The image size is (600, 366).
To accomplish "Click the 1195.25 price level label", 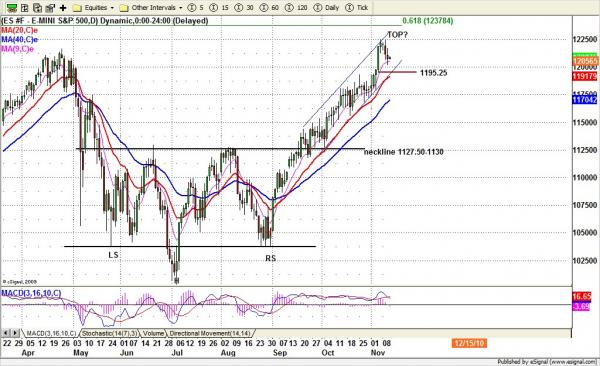I will [x=434, y=73].
